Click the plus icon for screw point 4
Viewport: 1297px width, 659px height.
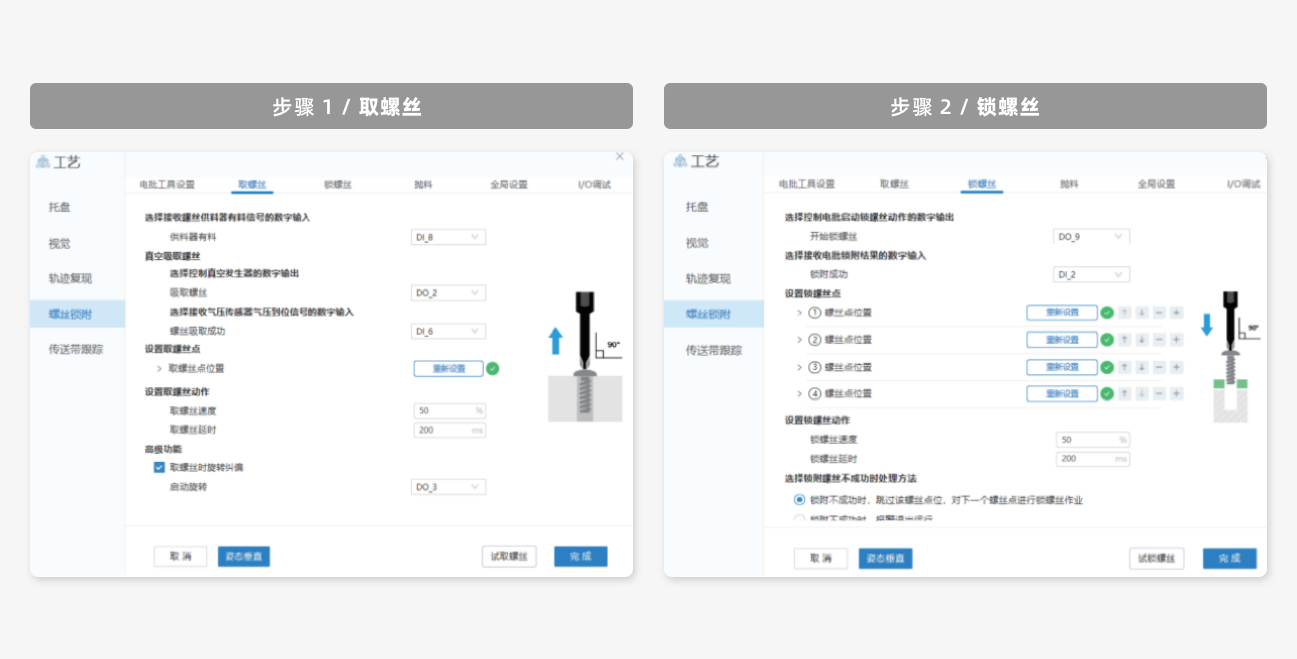pyautogui.click(x=1176, y=394)
